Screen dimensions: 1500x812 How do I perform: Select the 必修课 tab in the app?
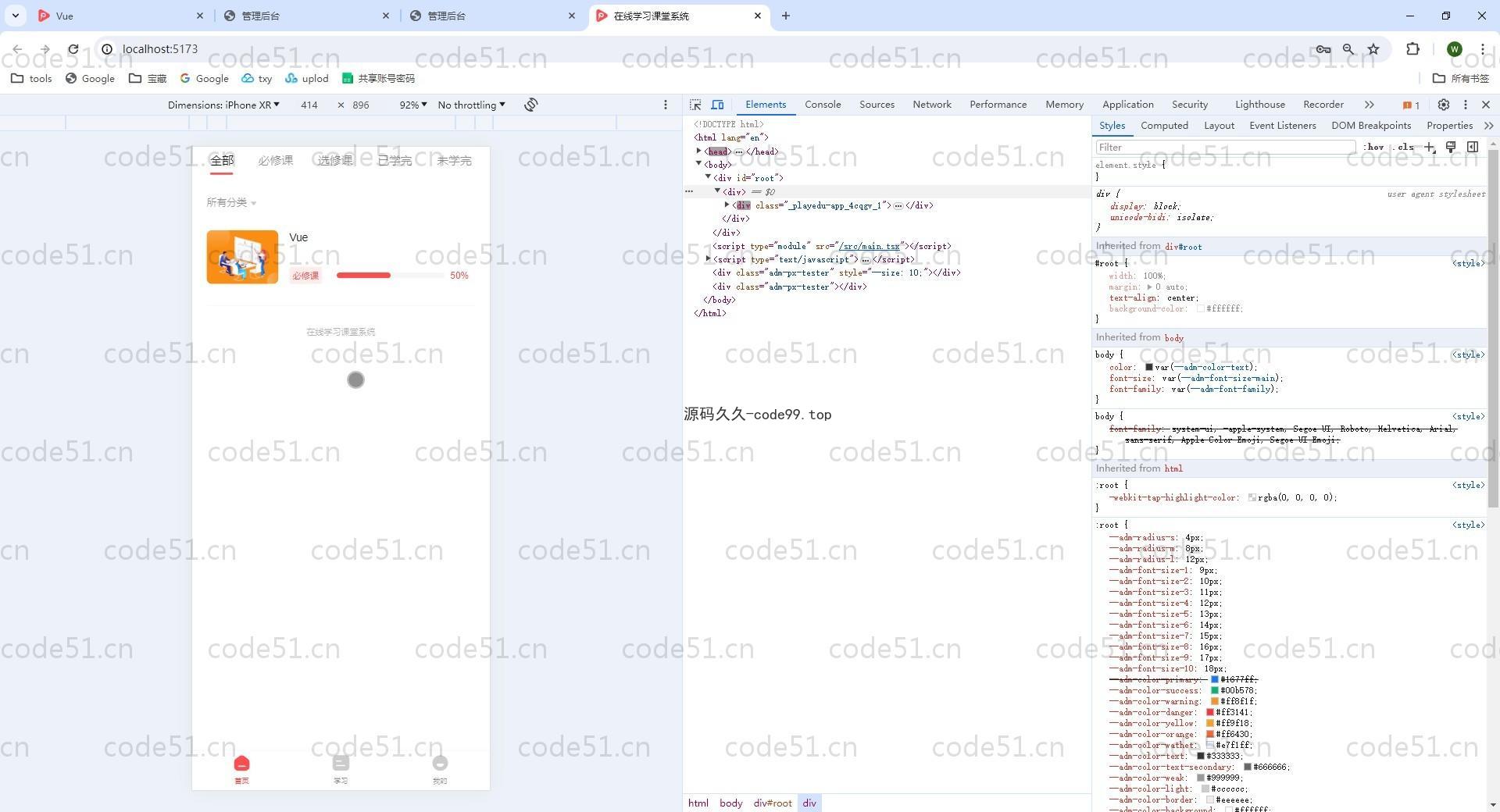point(276,161)
